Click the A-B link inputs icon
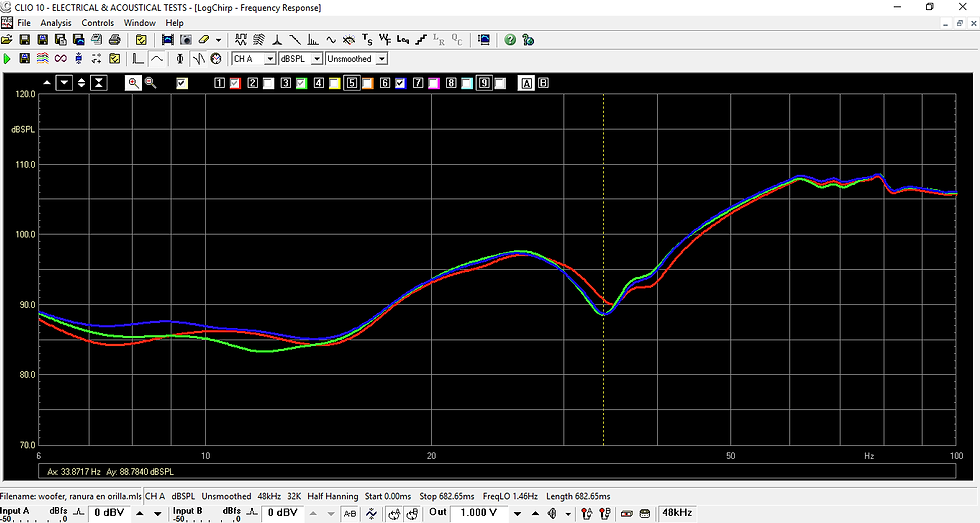980x523 pixels. pyautogui.click(x=349, y=514)
